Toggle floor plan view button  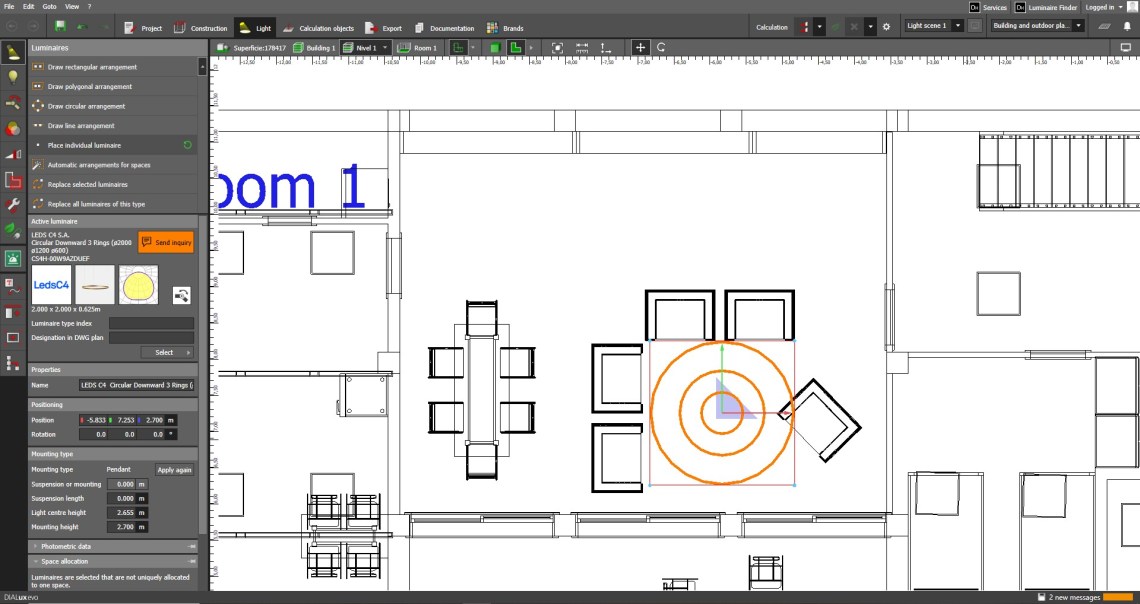[x=515, y=47]
